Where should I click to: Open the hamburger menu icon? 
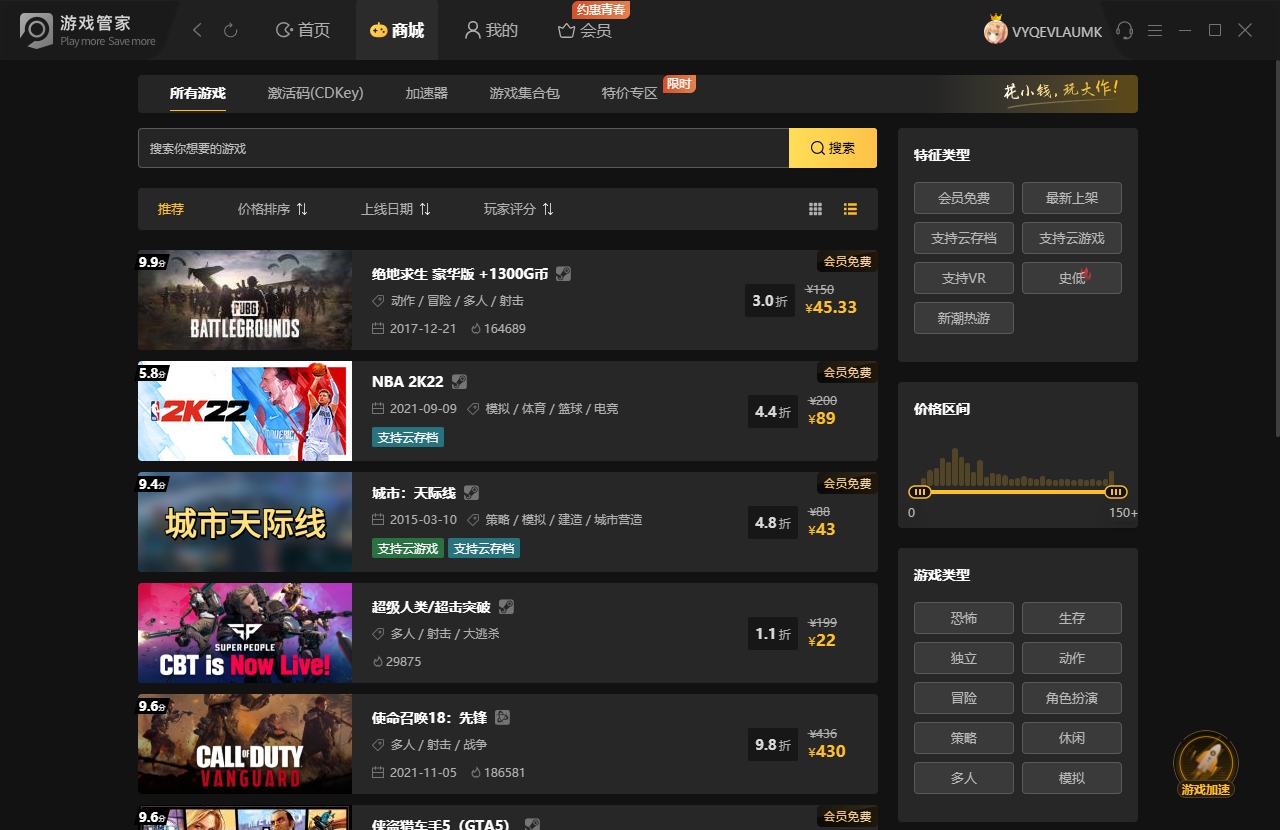(1155, 31)
